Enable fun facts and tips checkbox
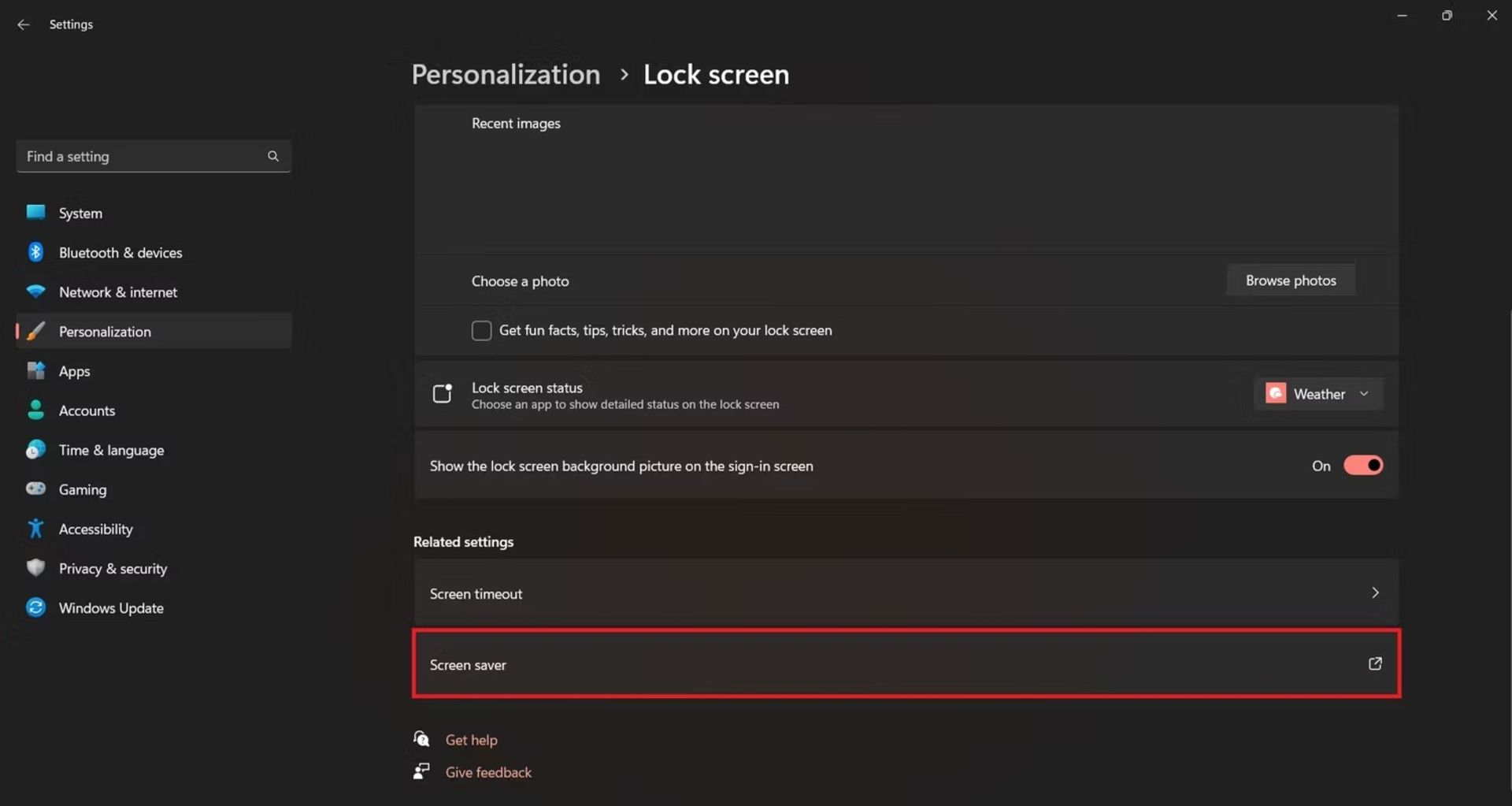The height and width of the screenshot is (806, 1512). point(481,330)
